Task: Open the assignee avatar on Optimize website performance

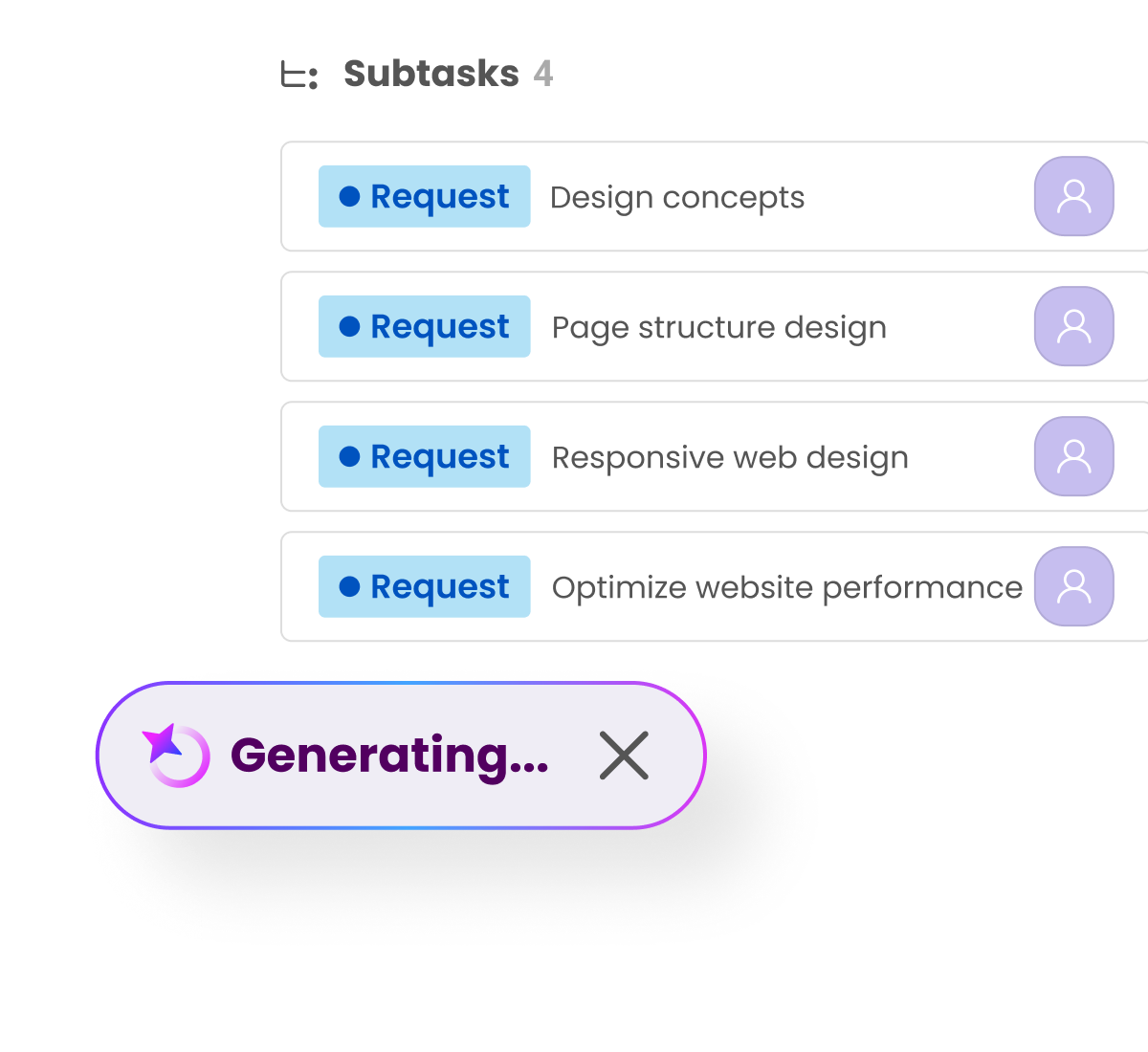Action: (x=1074, y=586)
